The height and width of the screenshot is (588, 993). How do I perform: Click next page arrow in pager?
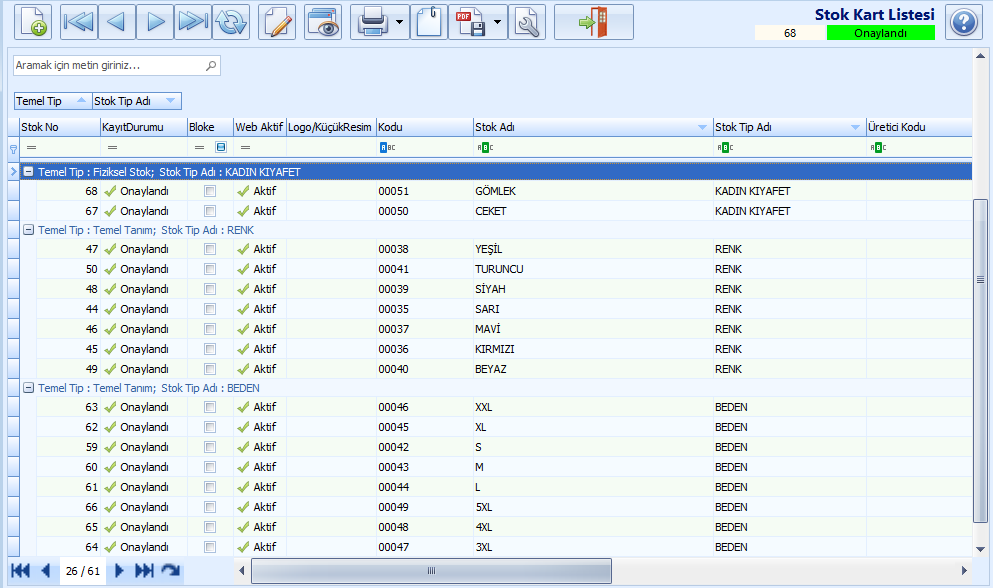pyautogui.click(x=119, y=571)
